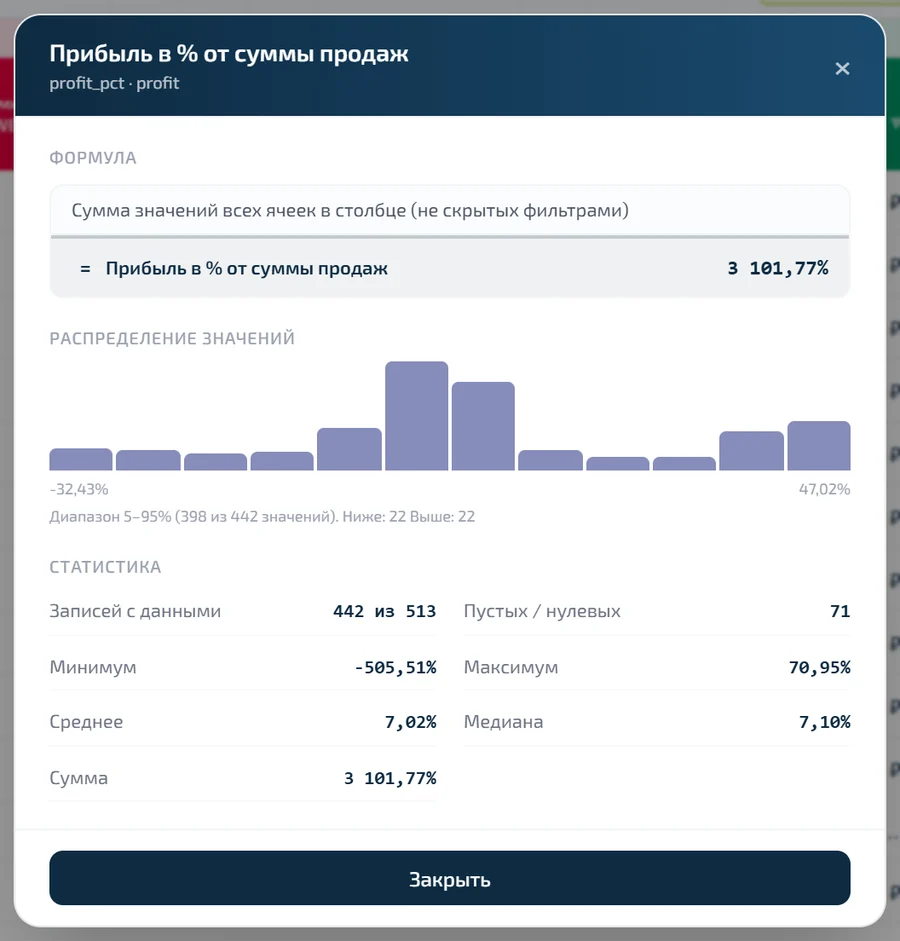This screenshot has height=941, width=900.
Task: Click the histogram lower bound -32,43%
Action: pos(79,489)
